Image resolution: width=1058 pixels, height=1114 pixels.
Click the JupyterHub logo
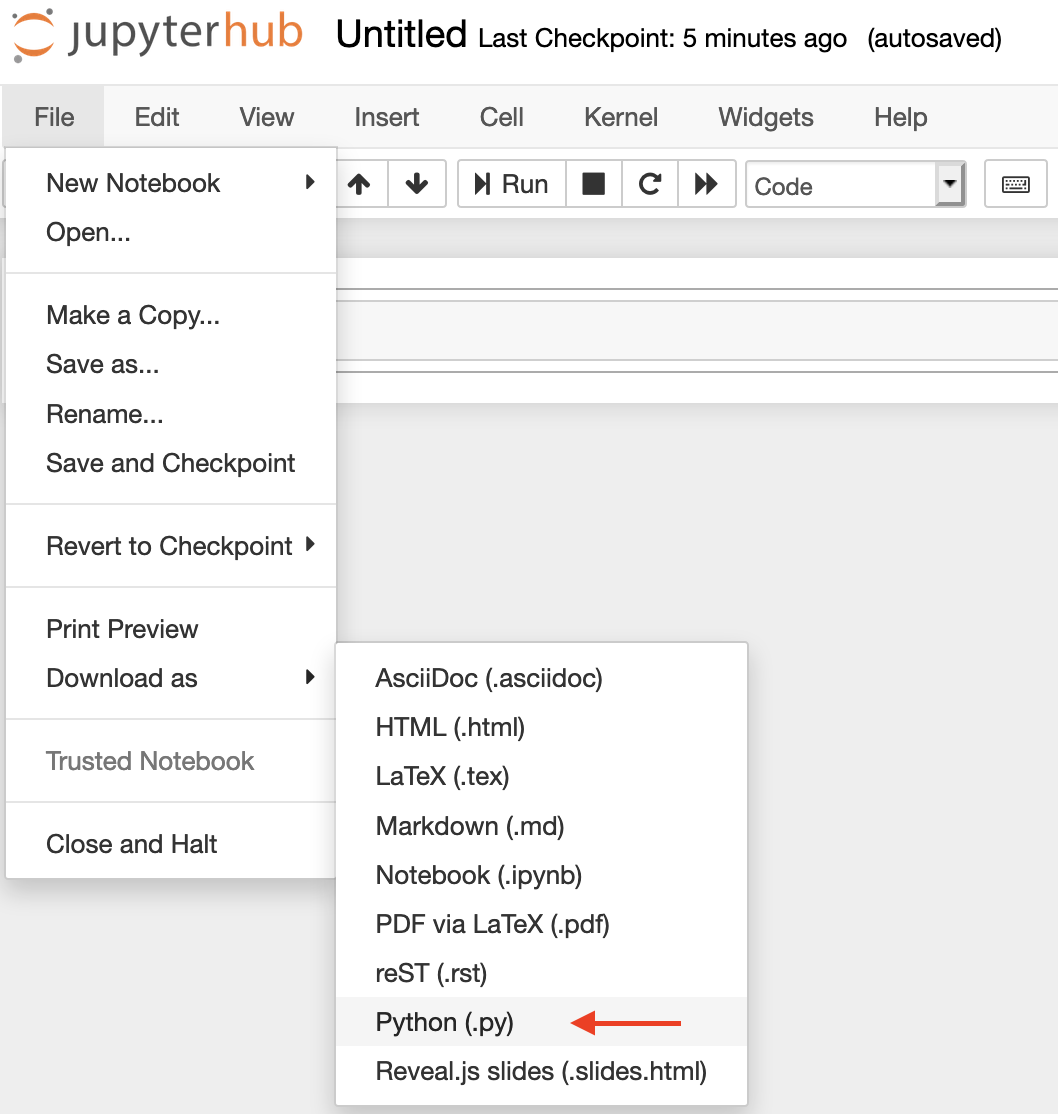click(158, 34)
